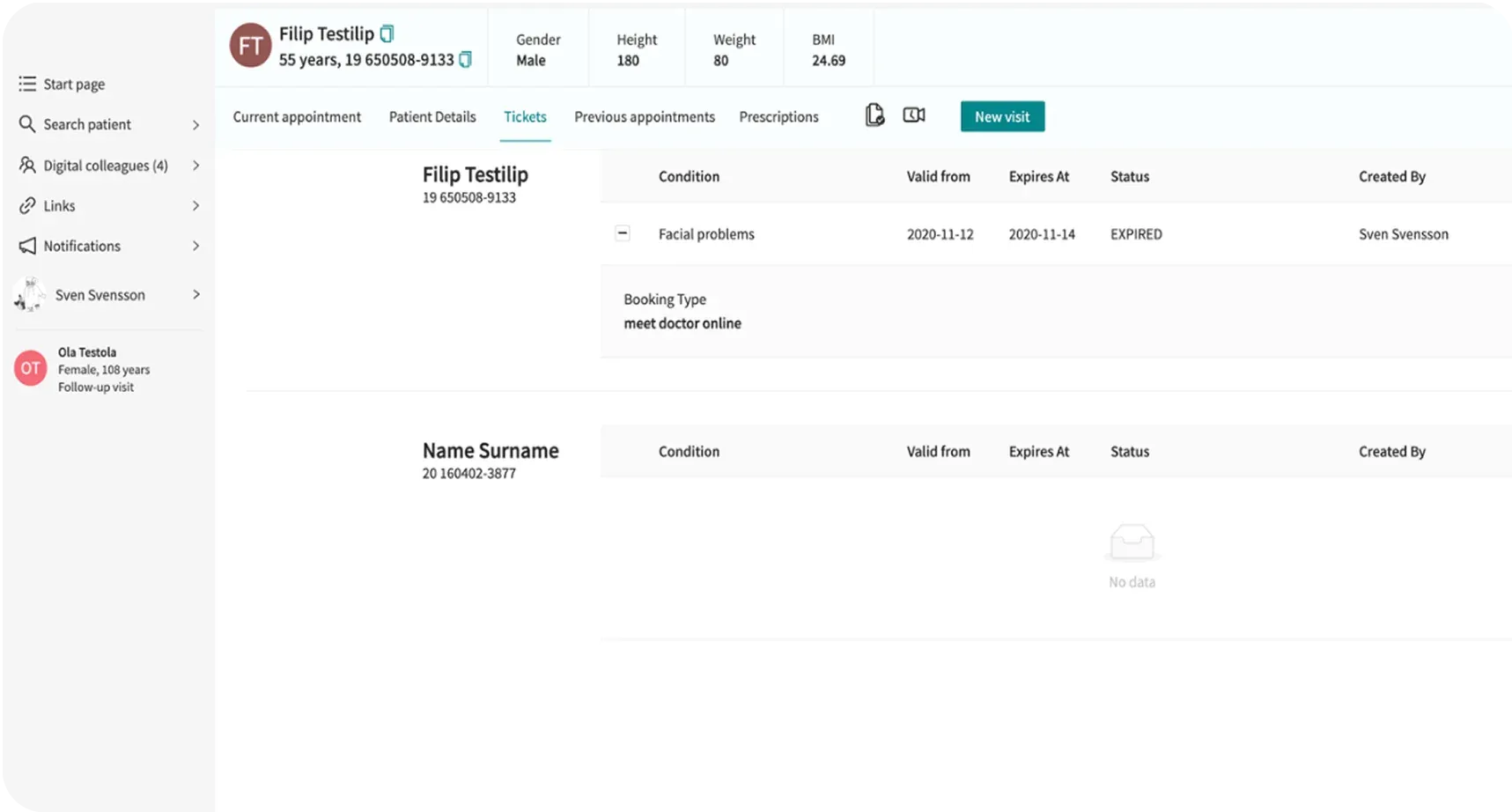Open the Previous appointments tab
1512x812 pixels.
(x=645, y=117)
